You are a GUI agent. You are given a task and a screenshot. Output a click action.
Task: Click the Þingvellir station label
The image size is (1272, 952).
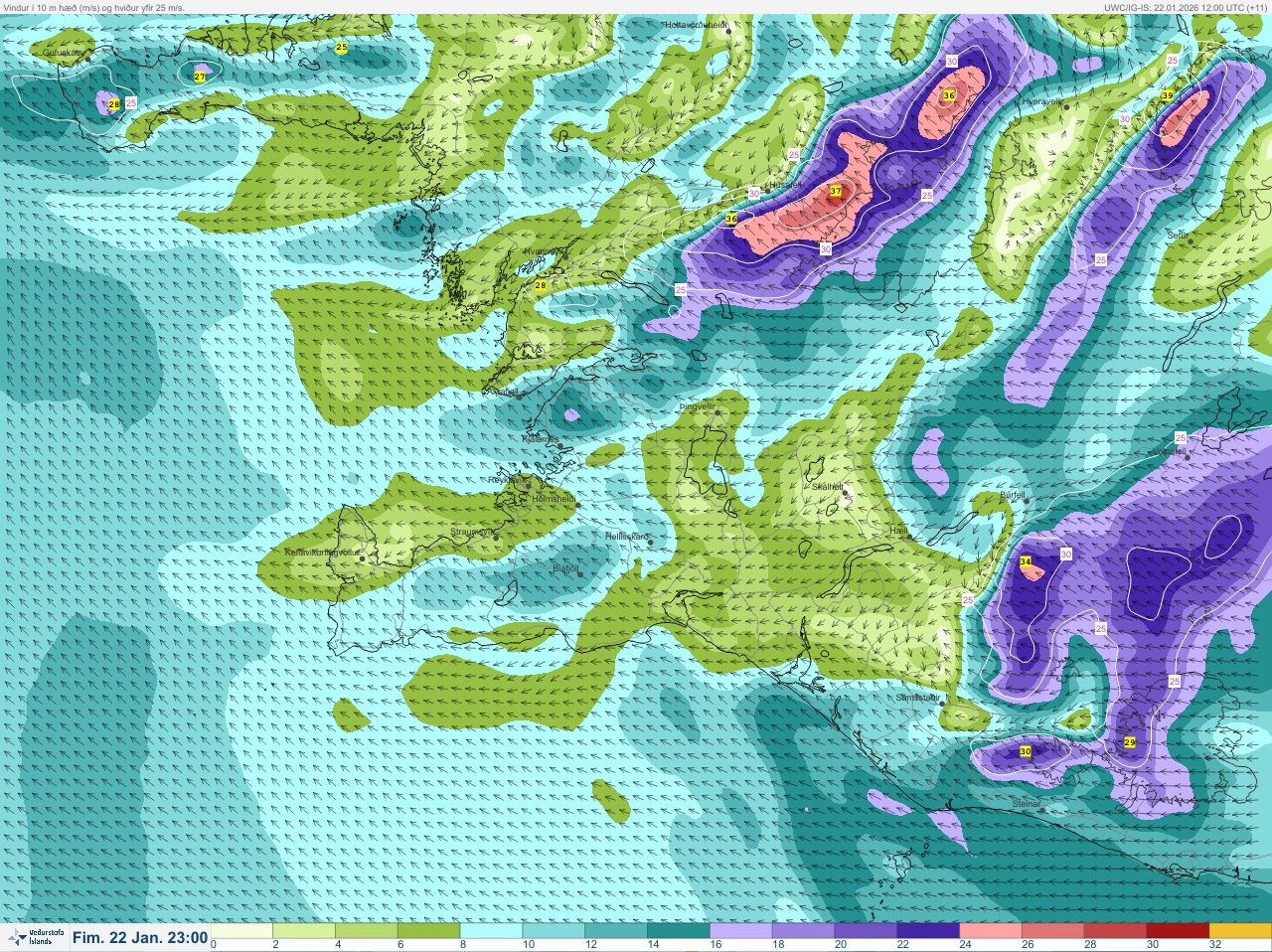[x=697, y=406]
